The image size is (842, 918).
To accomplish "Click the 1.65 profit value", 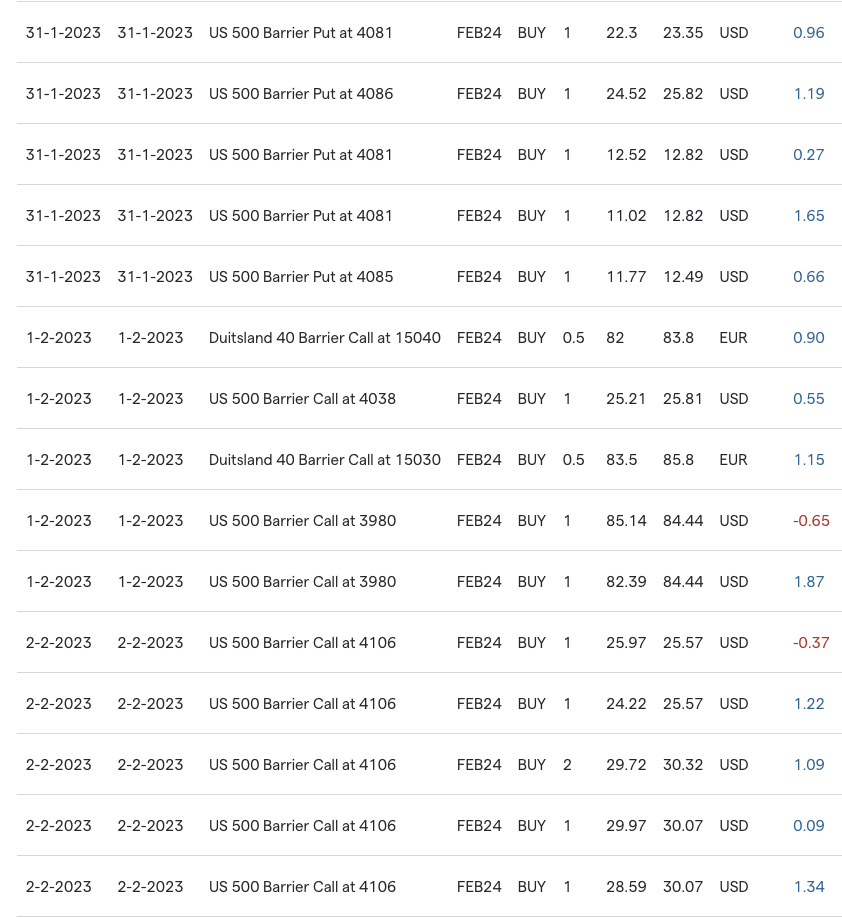I will coord(808,216).
